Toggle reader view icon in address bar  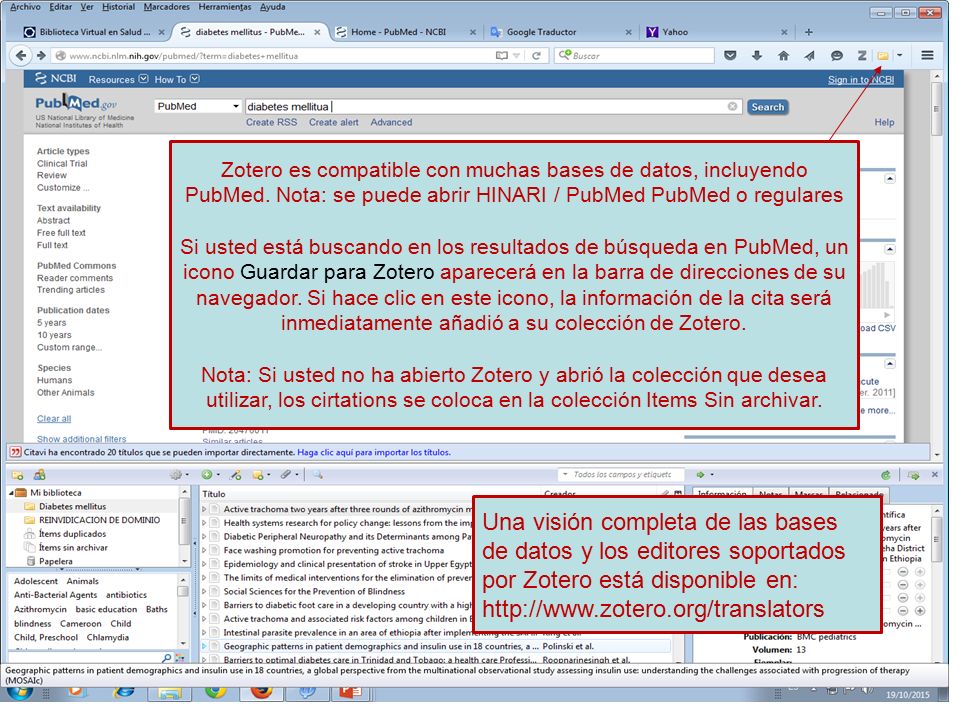click(x=501, y=56)
